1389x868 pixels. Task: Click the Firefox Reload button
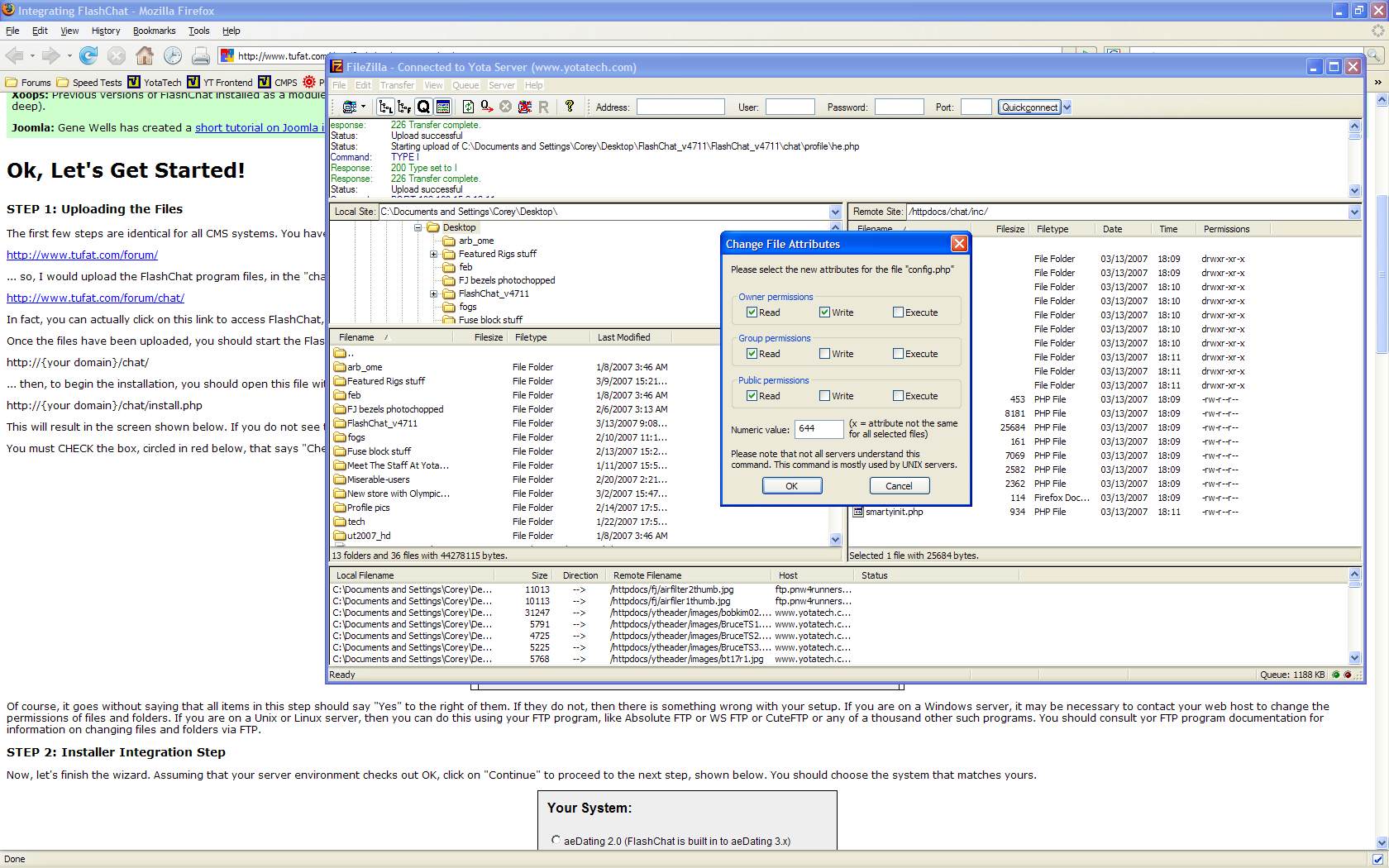coord(88,55)
